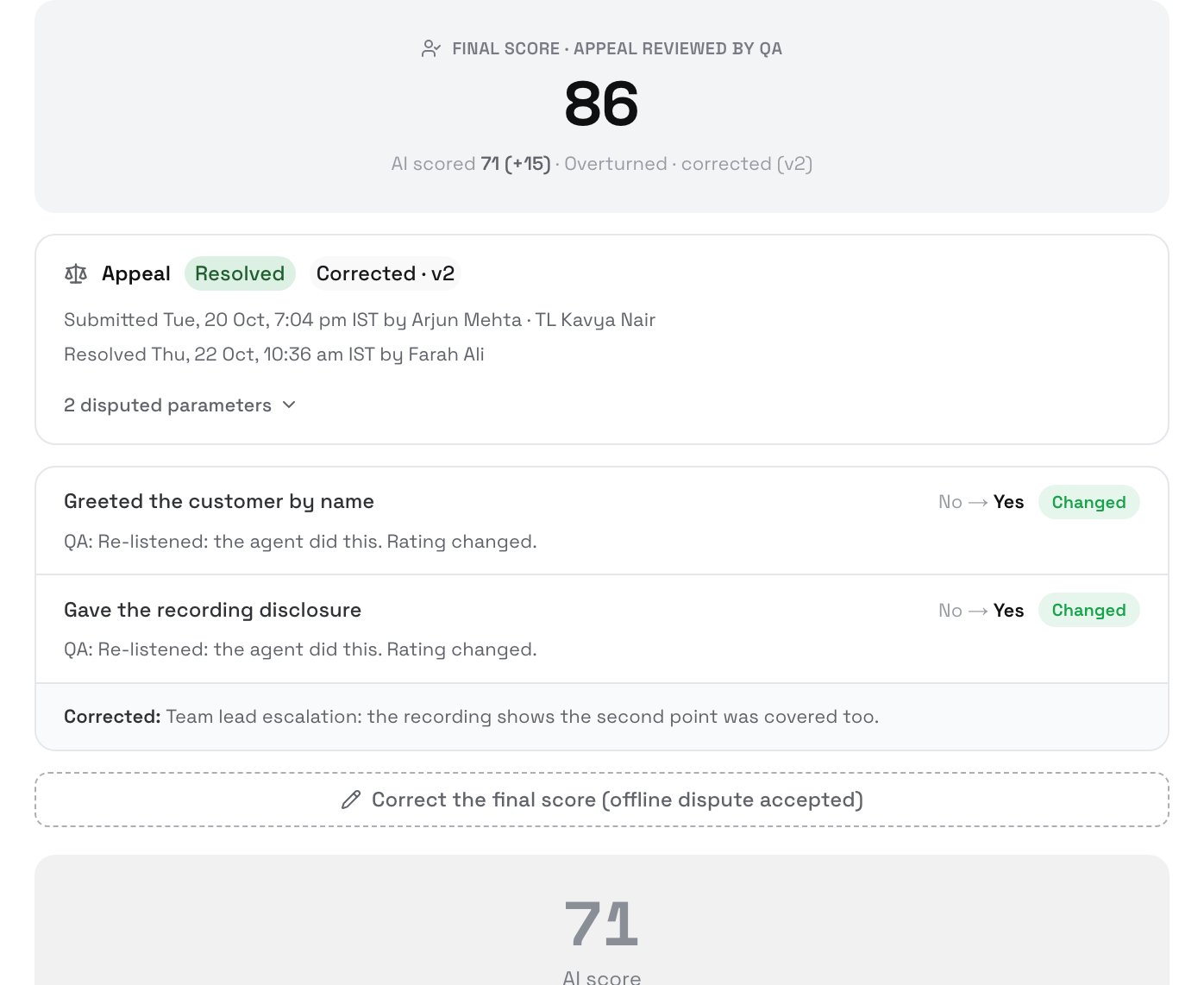Click No → Yes for recording disclosure
This screenshot has width=1204, height=985.
[x=981, y=610]
